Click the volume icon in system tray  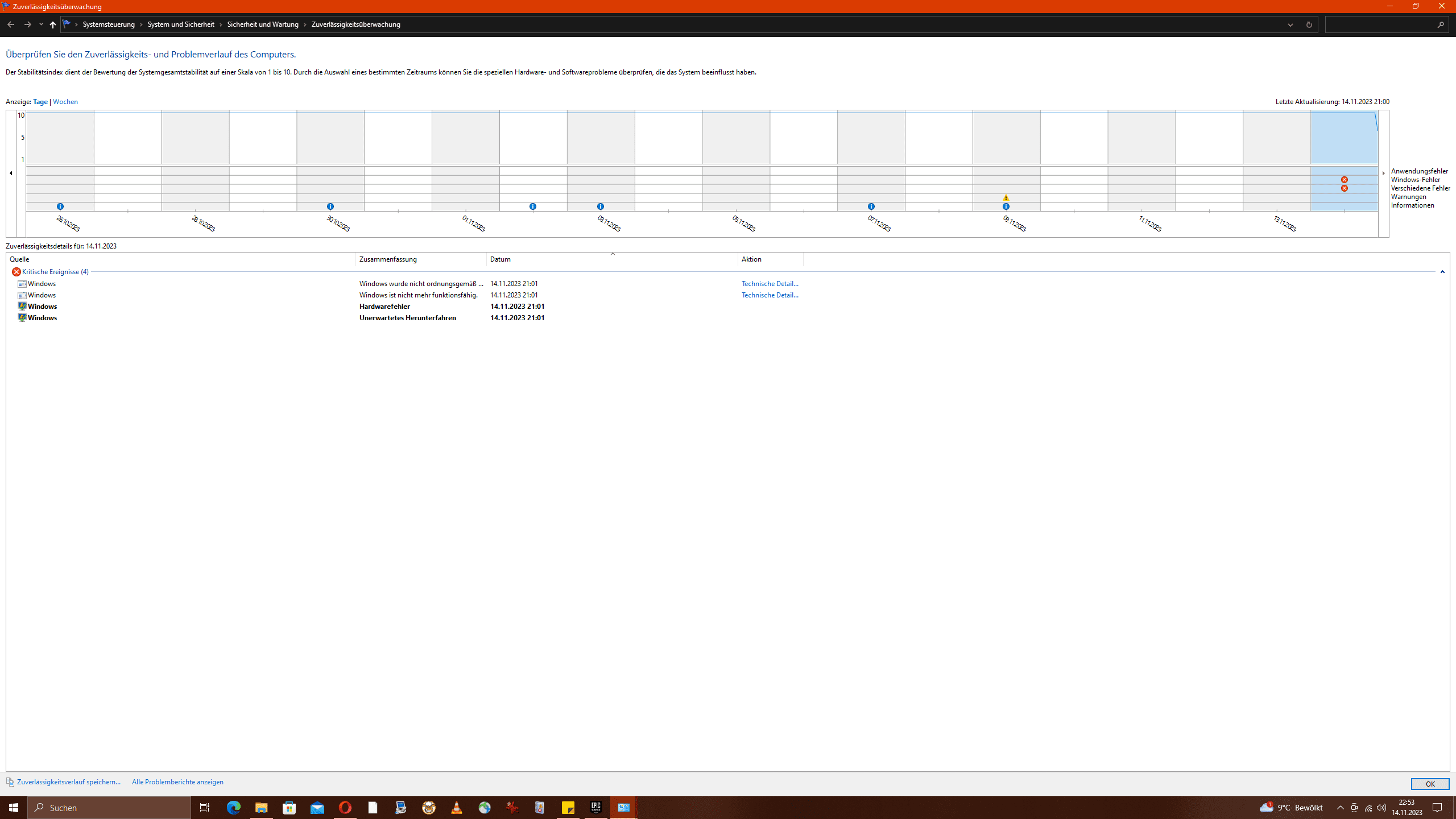(1381, 808)
